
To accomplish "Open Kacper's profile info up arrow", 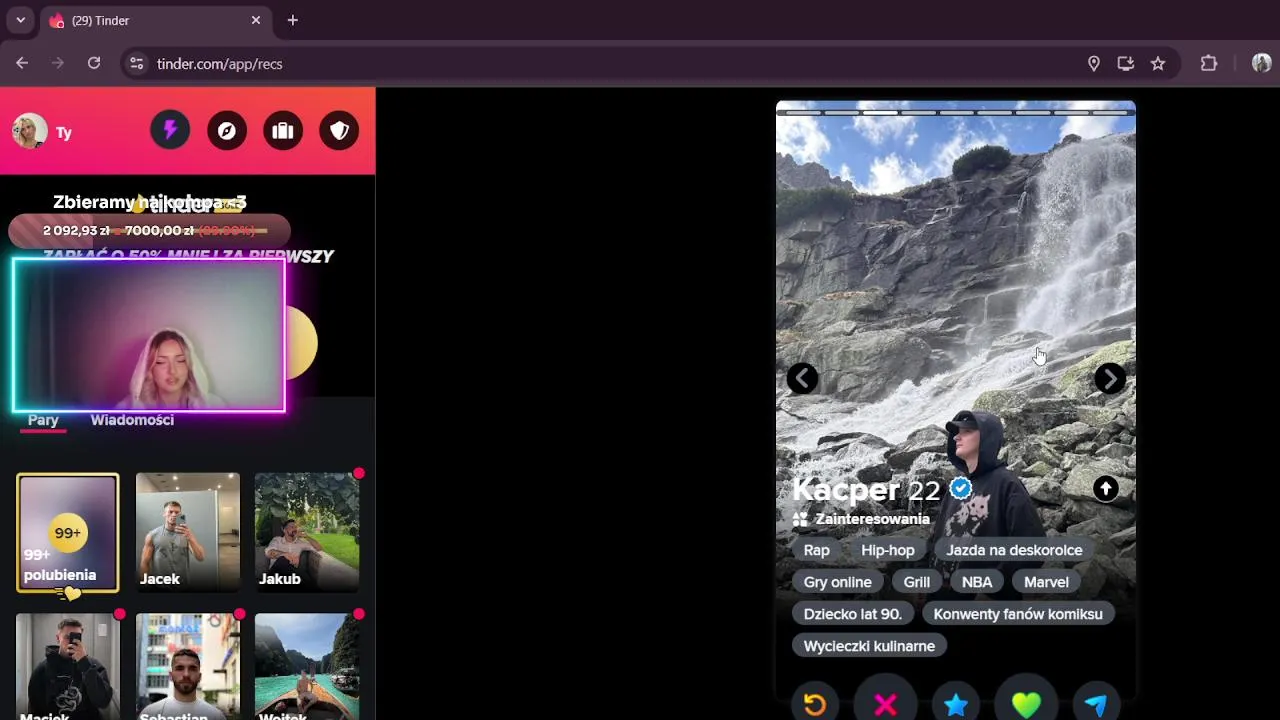I will point(1105,488).
